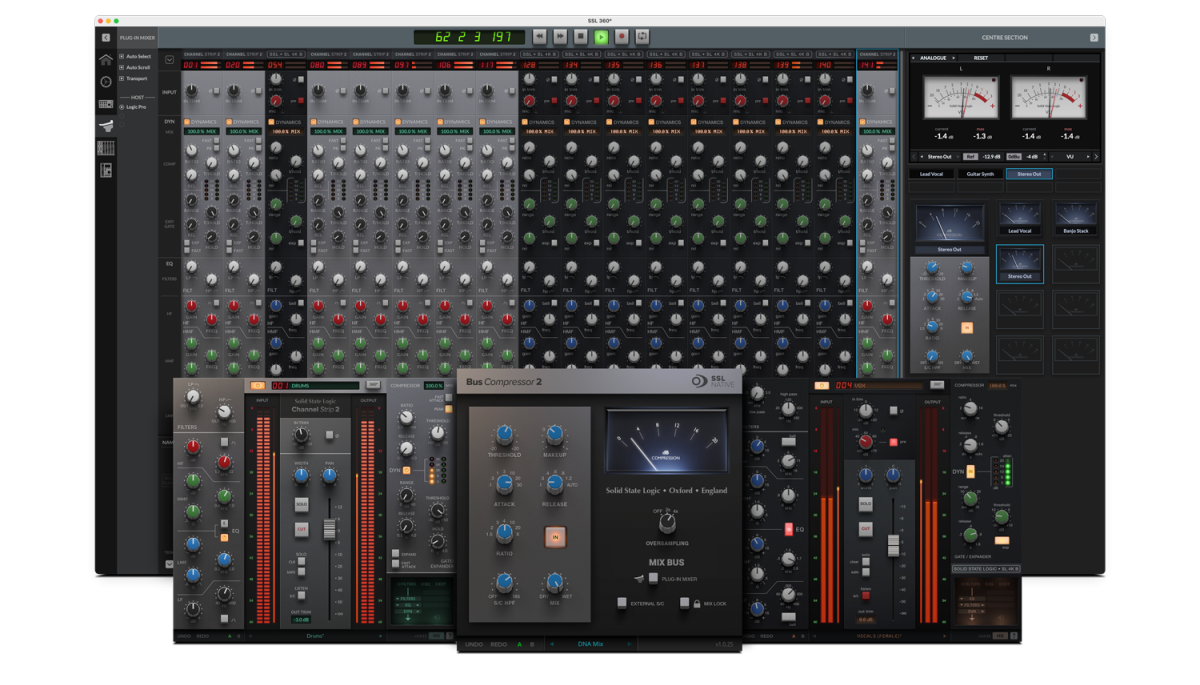This screenshot has height=685, width=1200.
Task: Expand the channel strip rows dropdown arrow
Action: [x=169, y=60]
